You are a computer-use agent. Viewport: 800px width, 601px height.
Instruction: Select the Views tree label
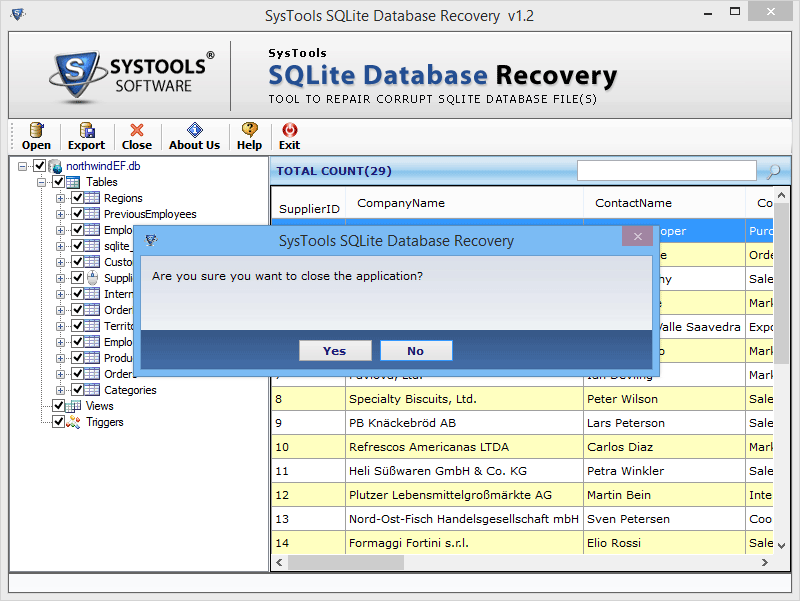pos(99,406)
